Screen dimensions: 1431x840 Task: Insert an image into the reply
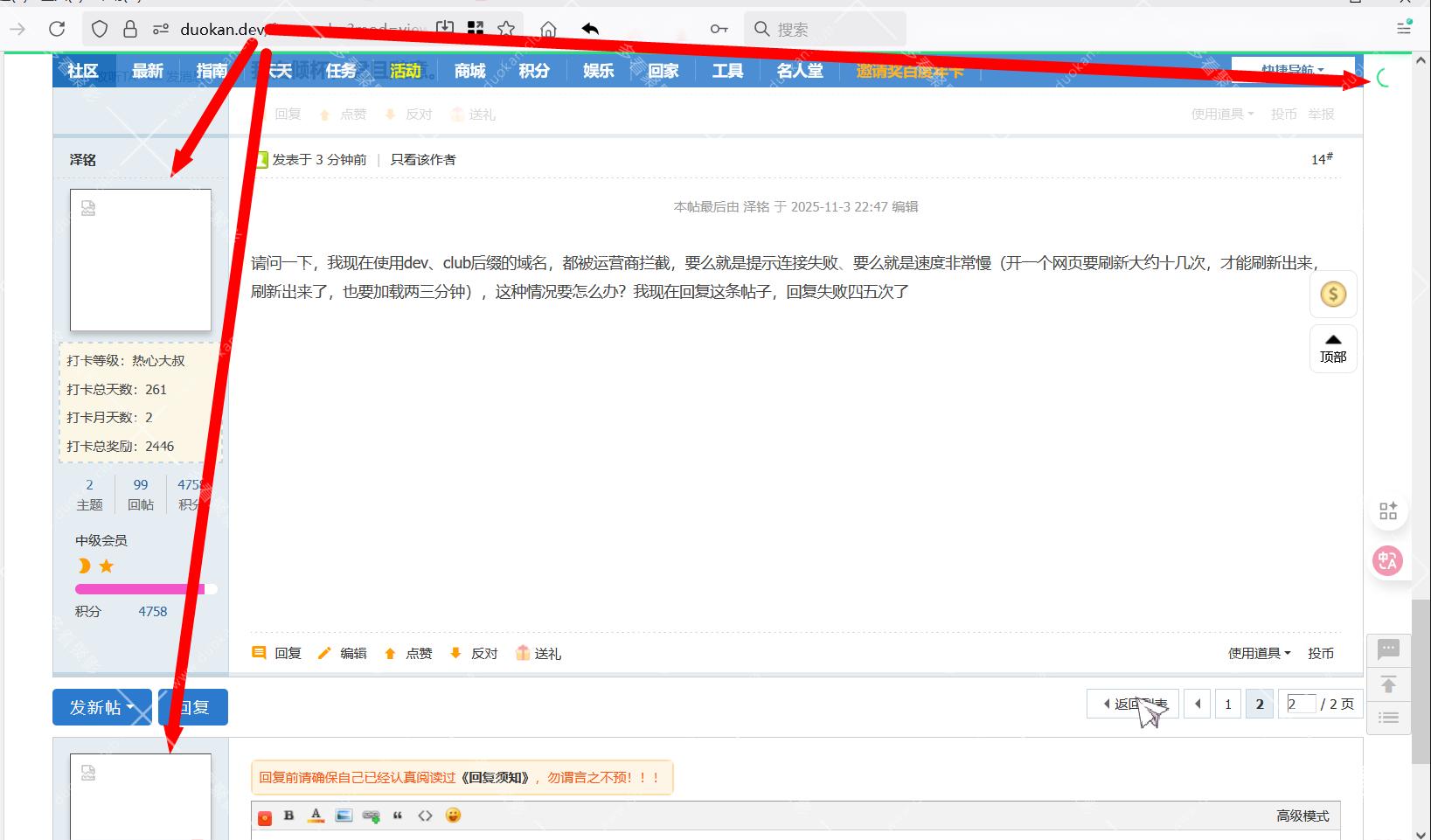343,816
